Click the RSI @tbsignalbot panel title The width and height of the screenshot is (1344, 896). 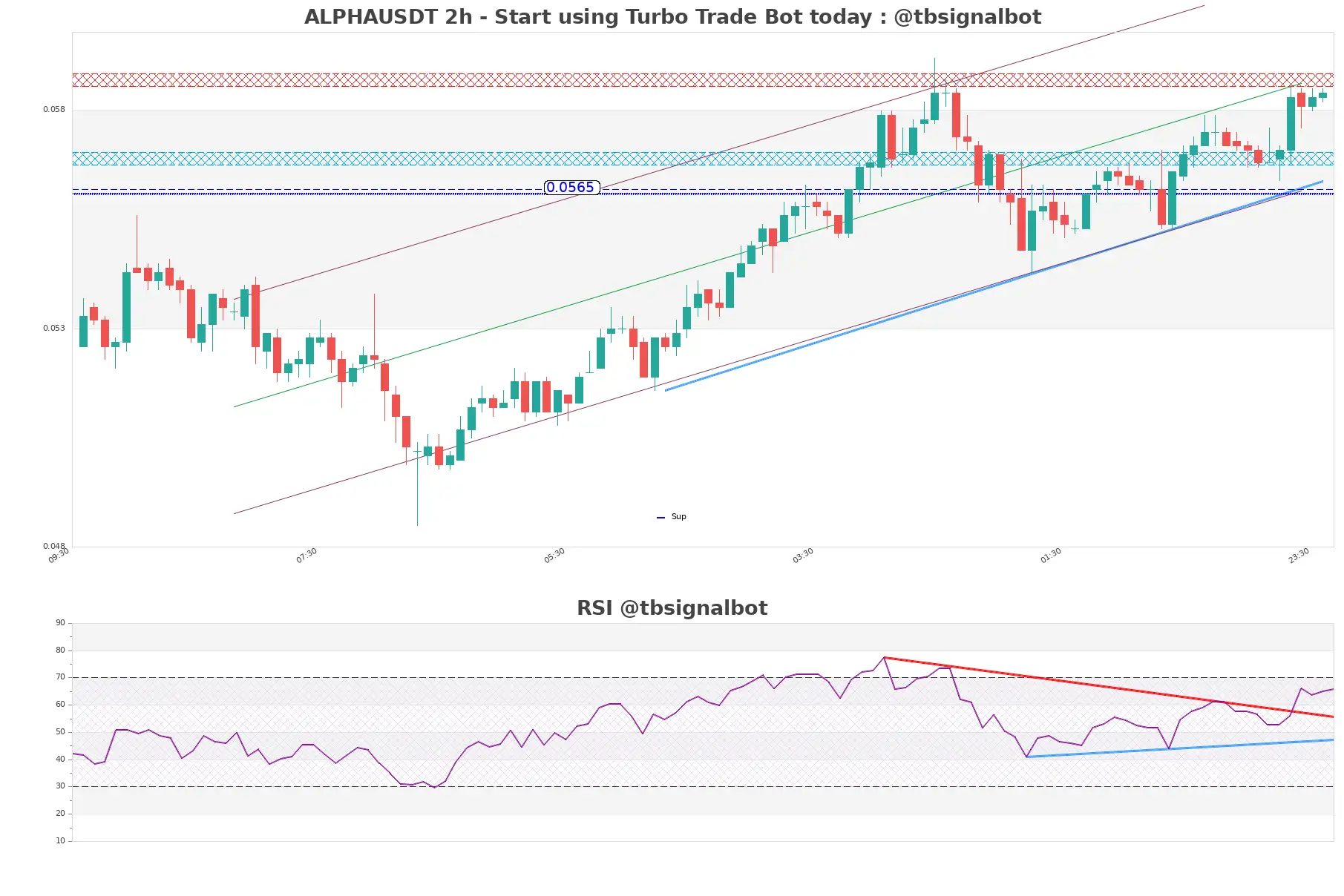click(x=672, y=608)
